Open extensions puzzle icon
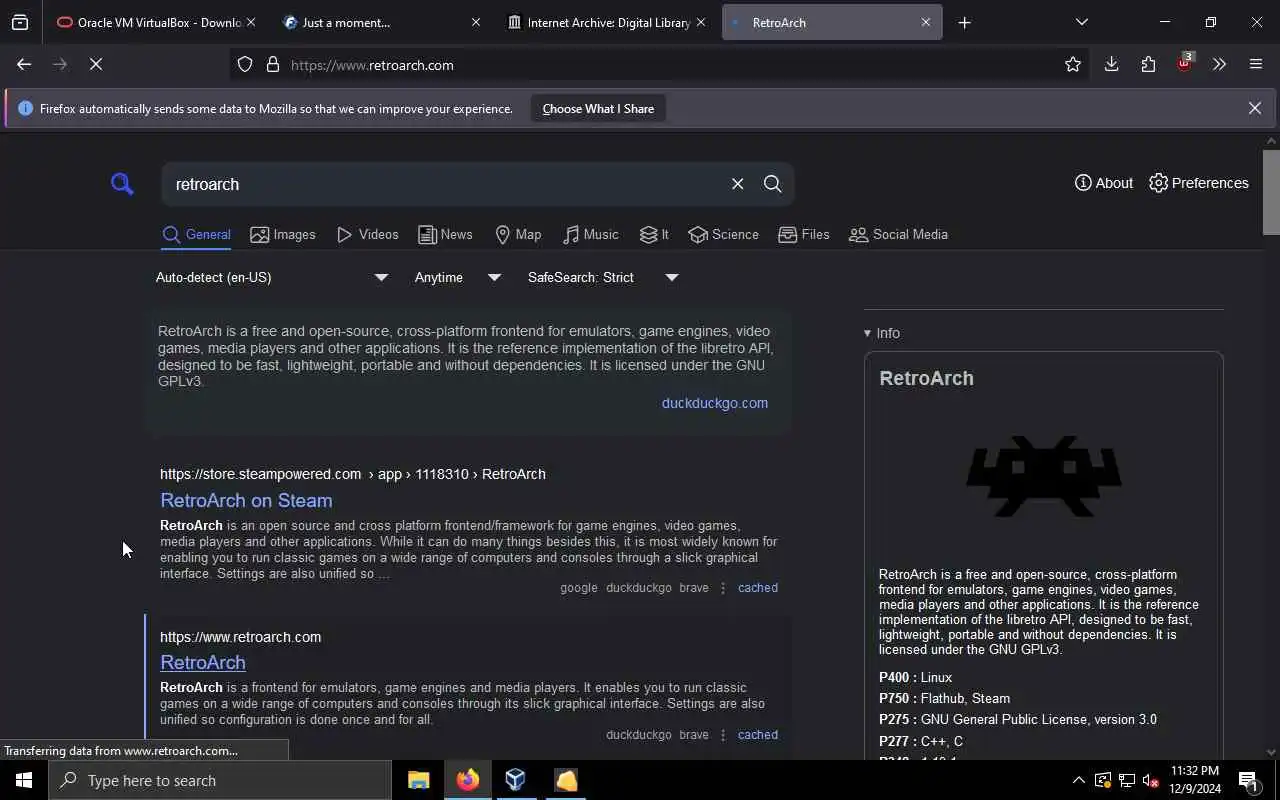The width and height of the screenshot is (1280, 800). [1148, 64]
